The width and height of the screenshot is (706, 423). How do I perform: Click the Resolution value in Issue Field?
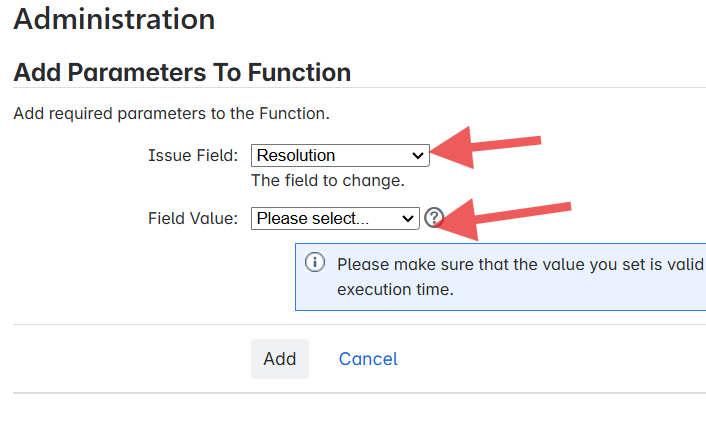tap(297, 155)
